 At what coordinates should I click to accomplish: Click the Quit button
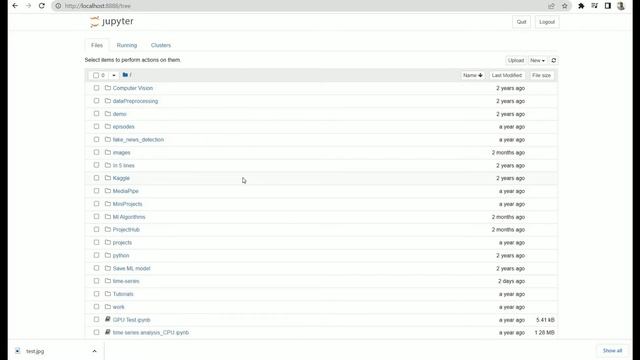tap(521, 22)
